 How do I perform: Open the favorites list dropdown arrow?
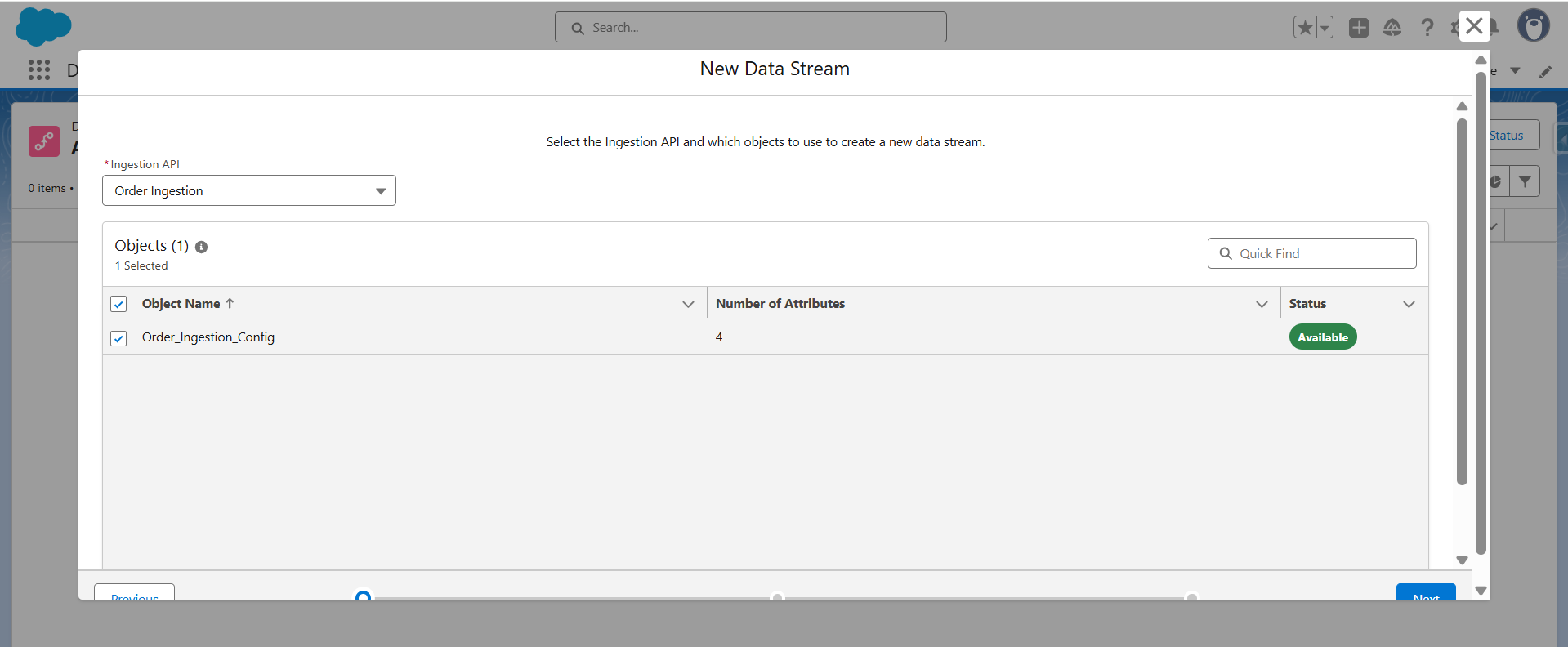click(1325, 28)
